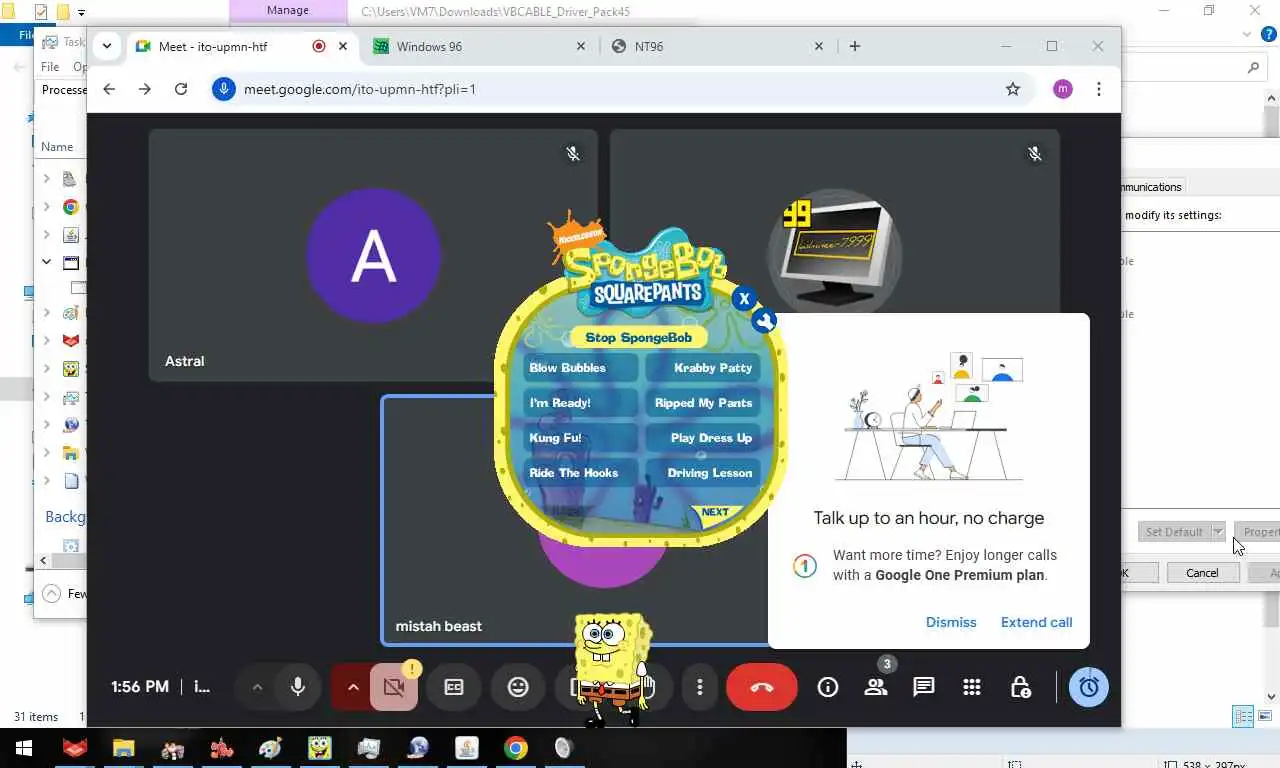Send an emoji reaction
The width and height of the screenshot is (1280, 768).
(x=518, y=687)
